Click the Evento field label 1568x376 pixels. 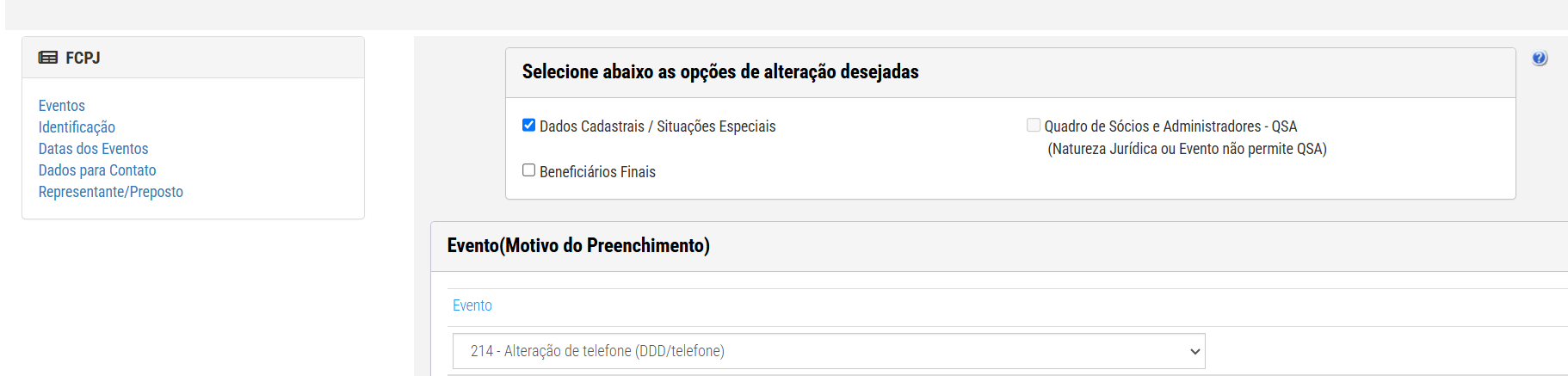(x=472, y=305)
